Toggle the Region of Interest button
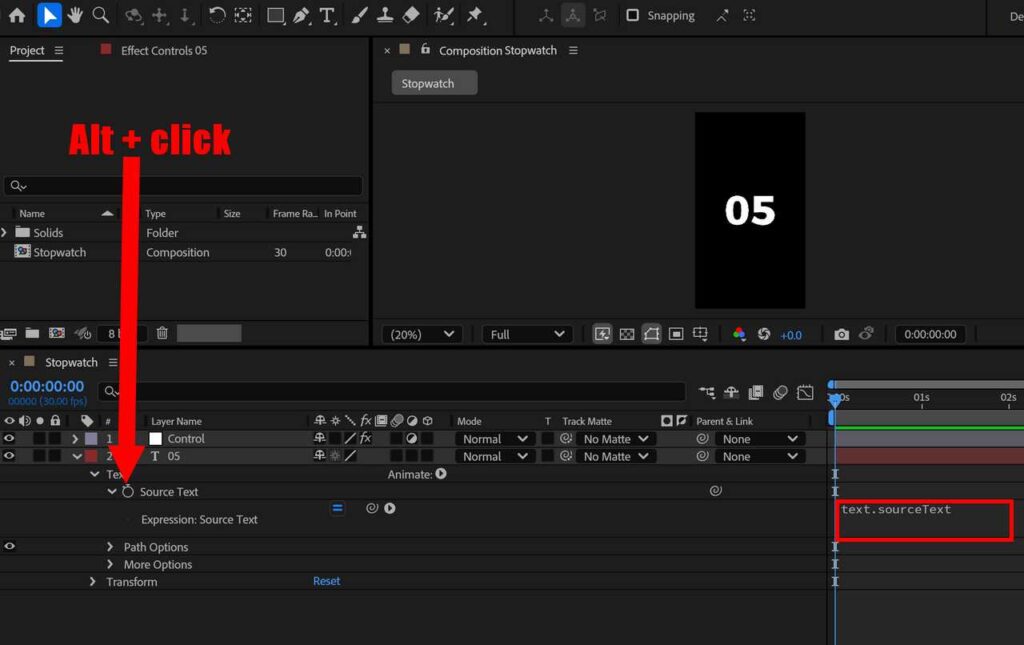The image size is (1024, 645). coord(676,334)
